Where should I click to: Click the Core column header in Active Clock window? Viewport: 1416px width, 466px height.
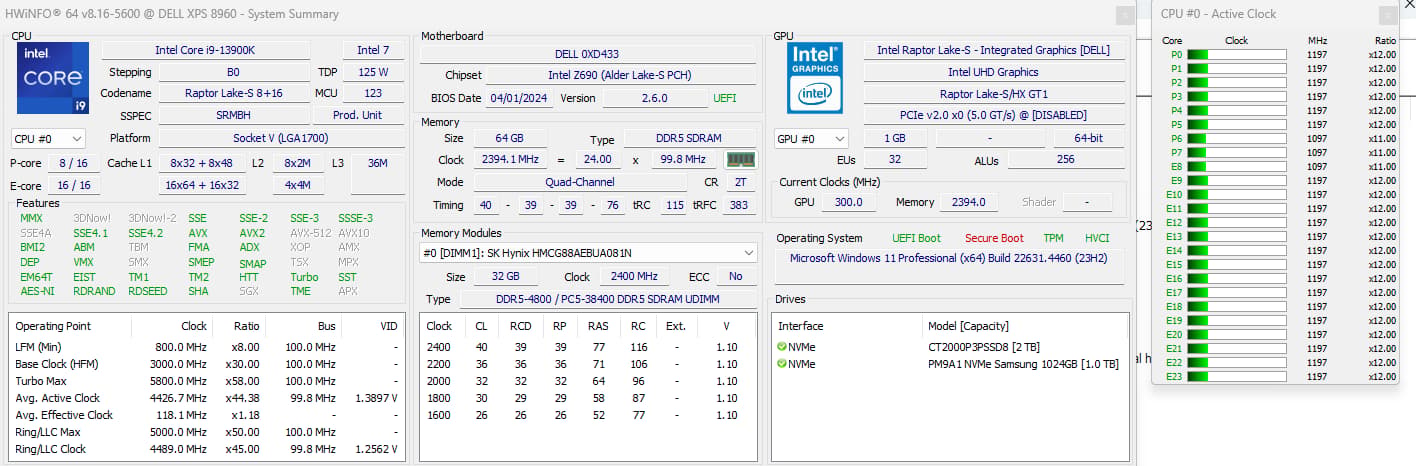(1173, 41)
